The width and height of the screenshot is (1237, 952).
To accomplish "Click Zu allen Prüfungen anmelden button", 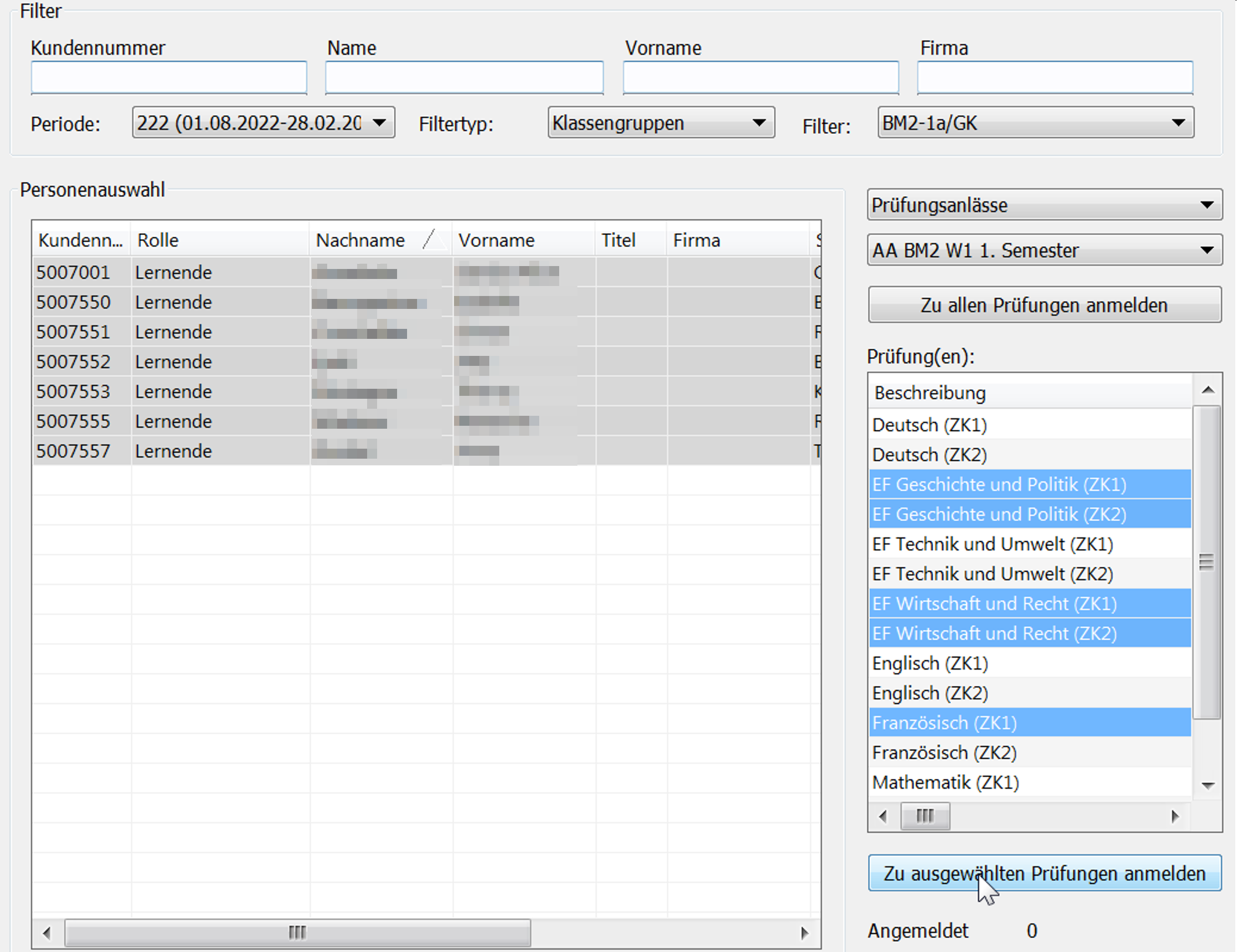I will 1044,305.
